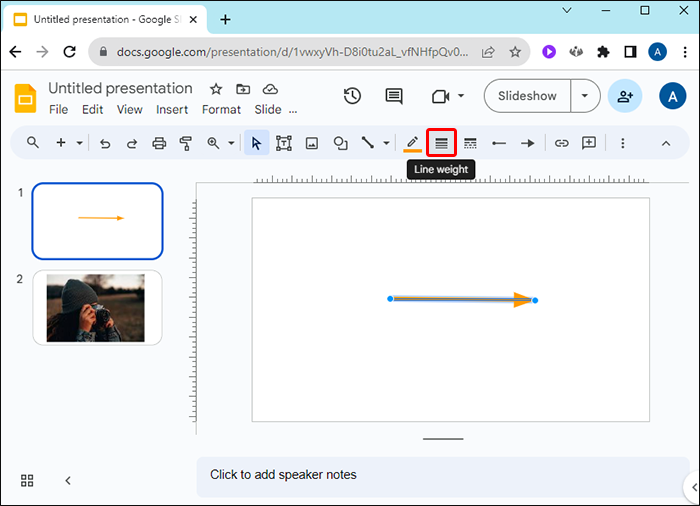The image size is (700, 506).
Task: Undo the last action
Action: tap(105, 143)
